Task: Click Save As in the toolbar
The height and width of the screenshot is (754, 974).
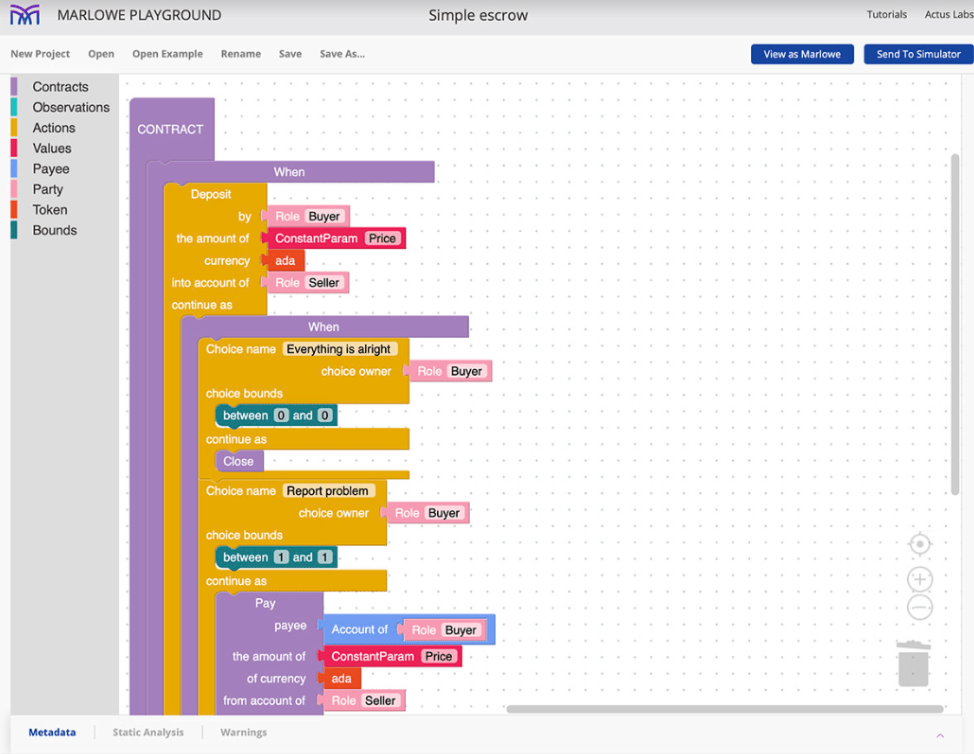Action: click(342, 54)
